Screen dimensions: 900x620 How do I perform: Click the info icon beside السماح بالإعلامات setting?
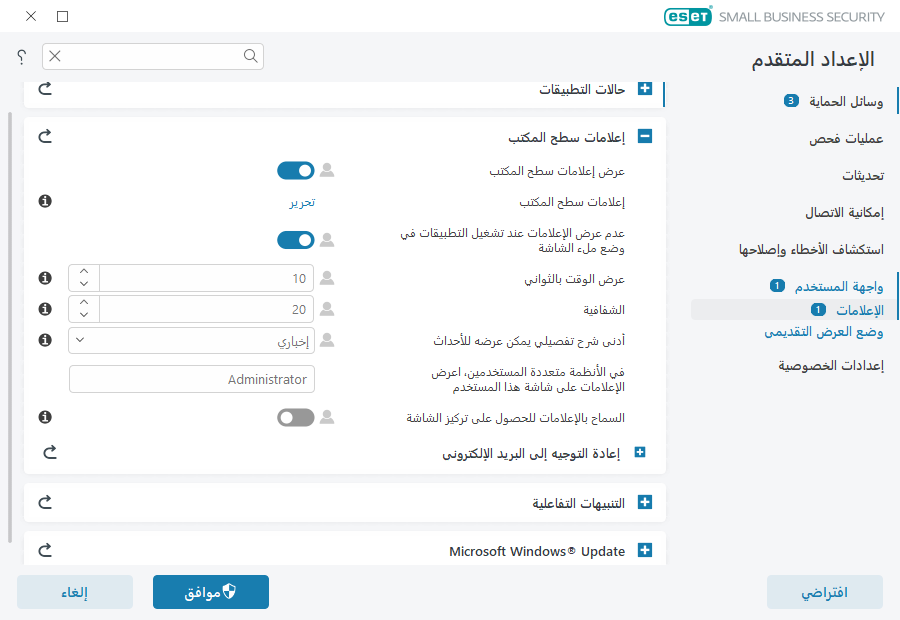point(44,418)
